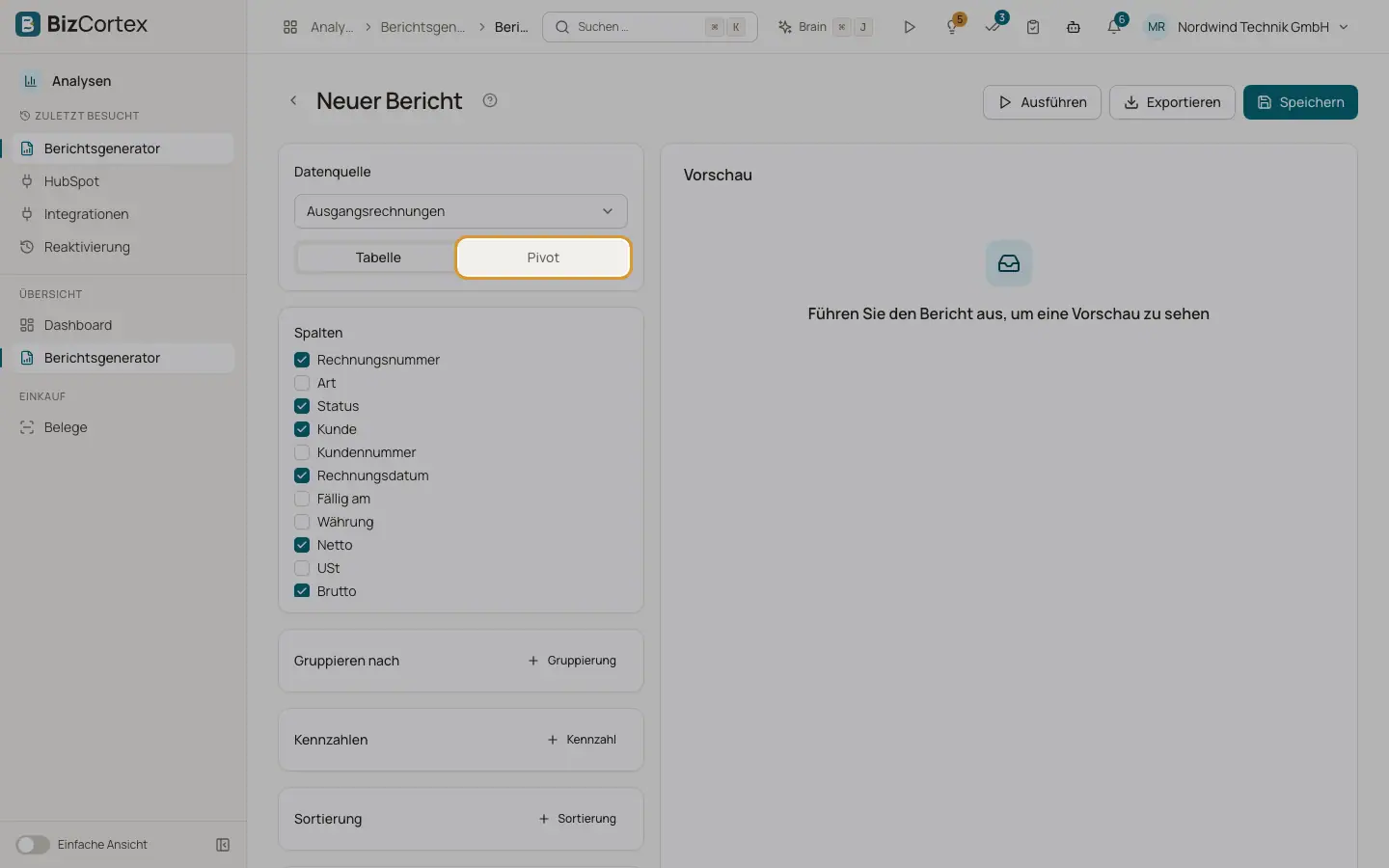This screenshot has width=1389, height=868.
Task: Check the Währung column
Action: point(302,522)
